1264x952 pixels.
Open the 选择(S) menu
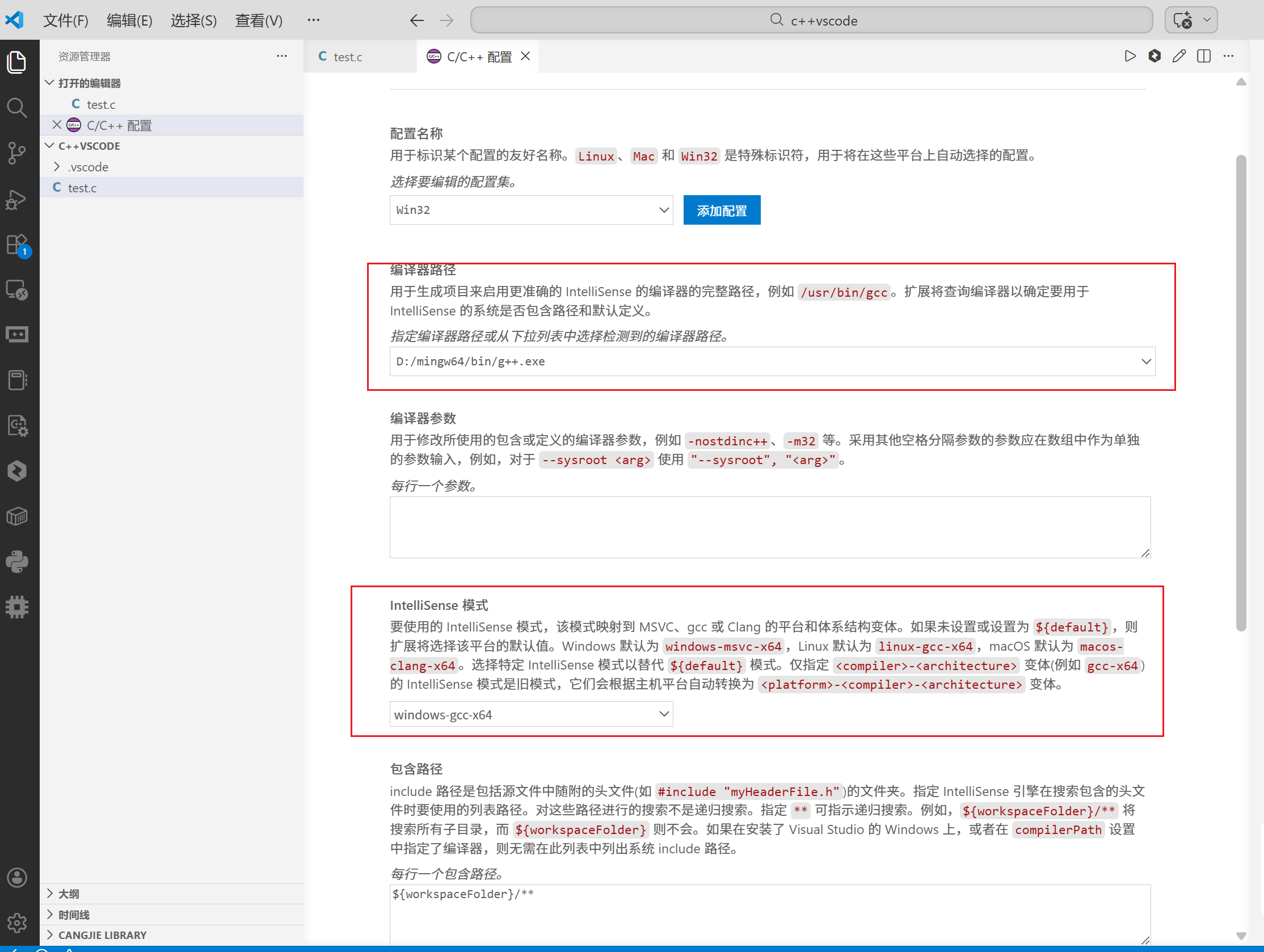pos(193,20)
